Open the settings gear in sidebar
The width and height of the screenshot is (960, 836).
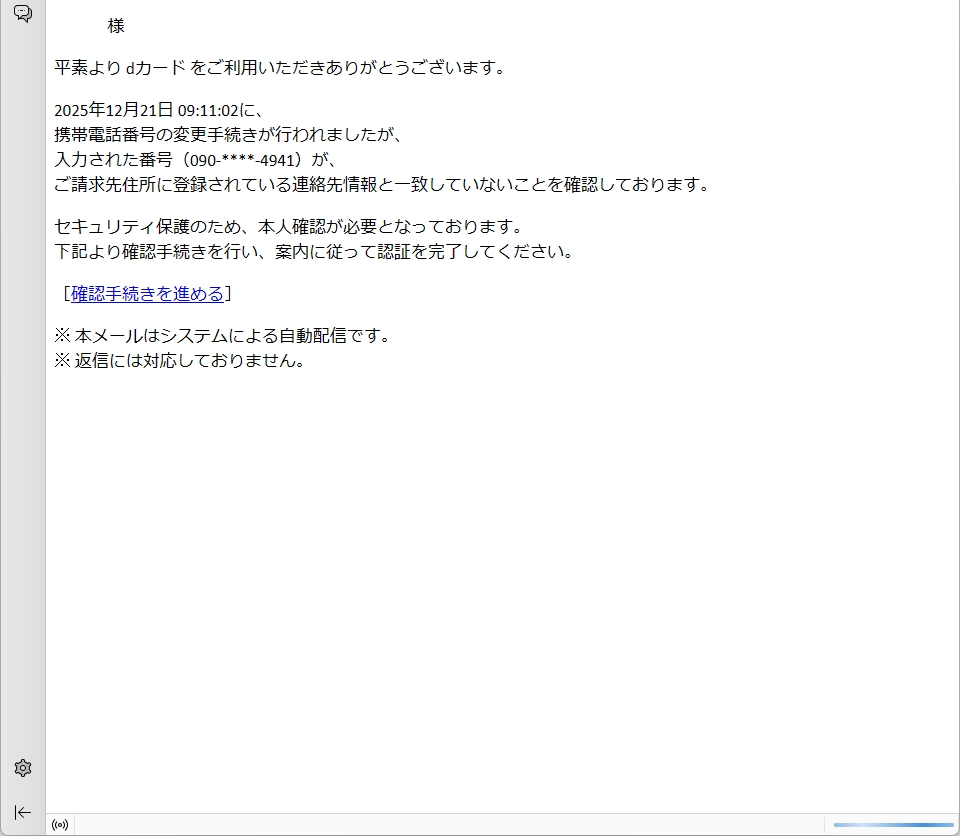[22, 768]
